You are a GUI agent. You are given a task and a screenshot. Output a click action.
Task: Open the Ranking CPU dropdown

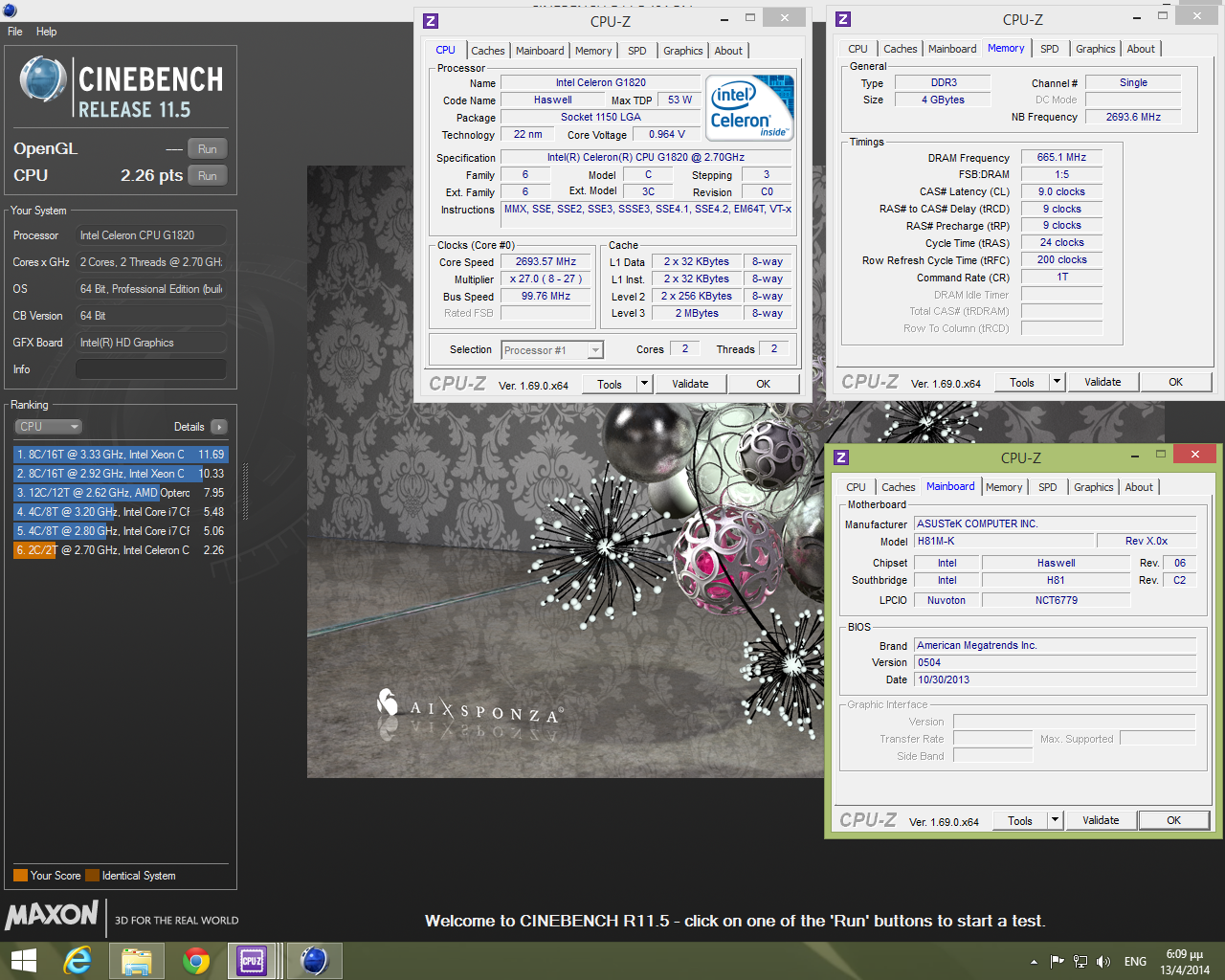48,427
